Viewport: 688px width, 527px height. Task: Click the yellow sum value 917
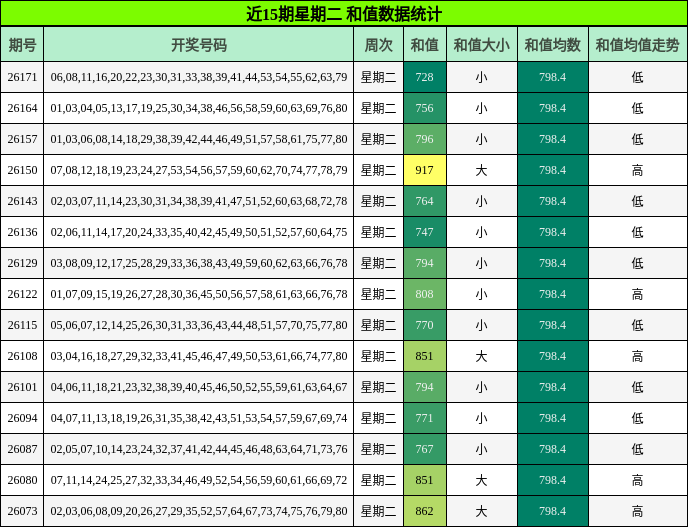pos(424,170)
